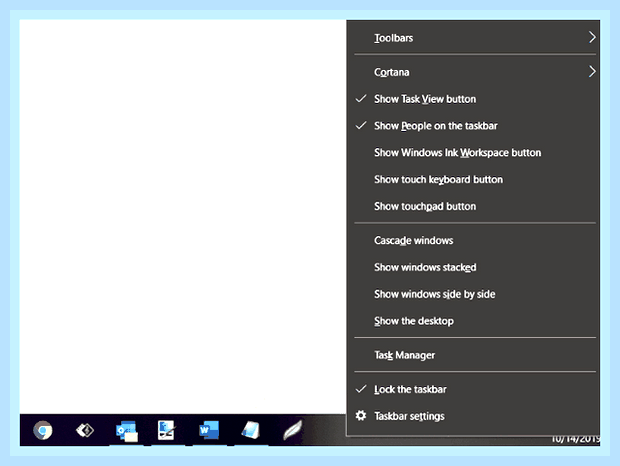Enable Show touchpad button
The height and width of the screenshot is (466, 620).
tap(473, 206)
